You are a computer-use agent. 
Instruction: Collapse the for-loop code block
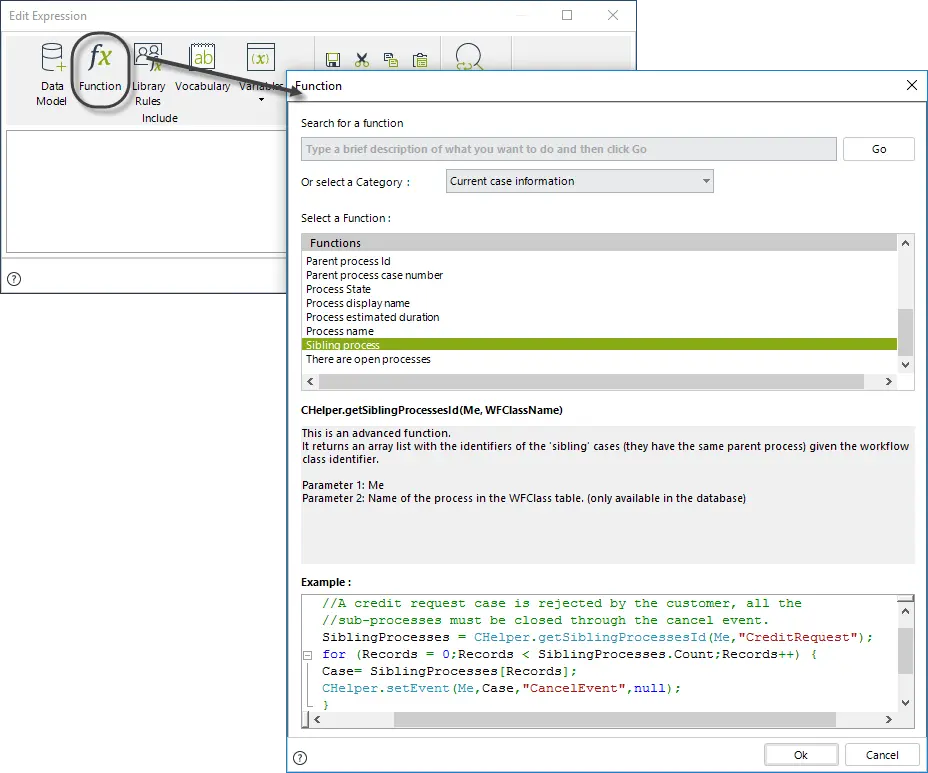pos(307,655)
